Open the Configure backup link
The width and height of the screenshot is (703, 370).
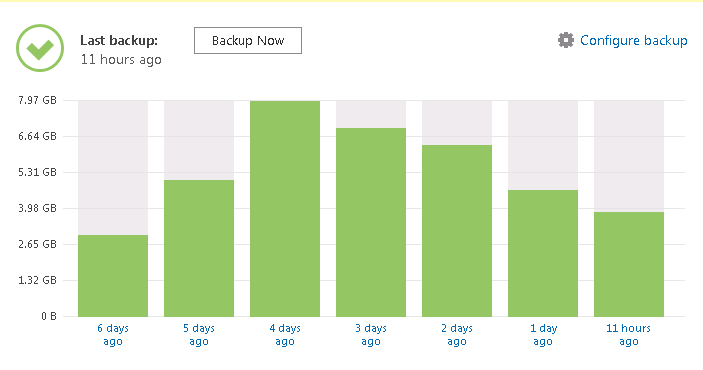(634, 40)
